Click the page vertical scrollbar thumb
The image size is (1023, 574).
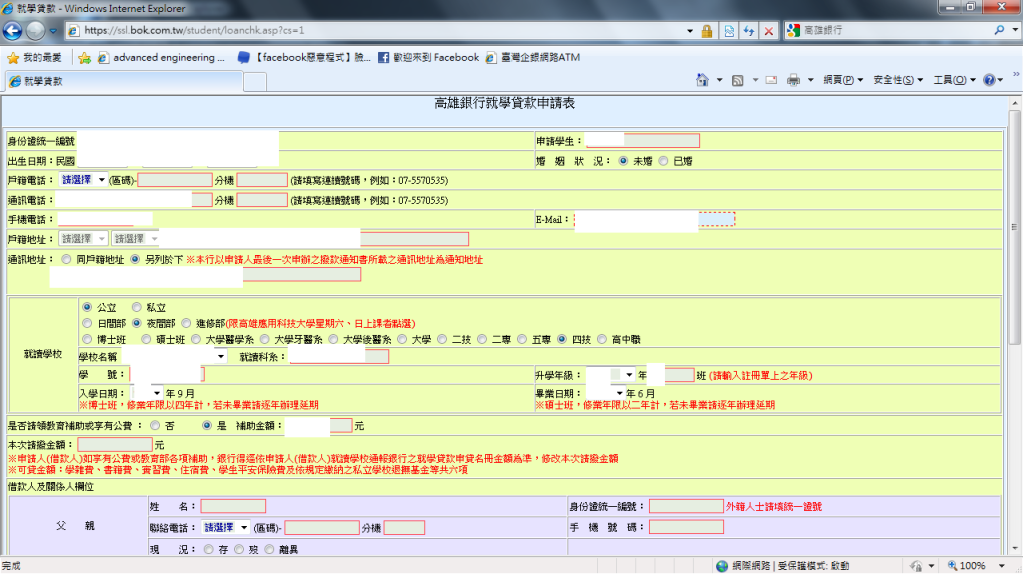[1015, 227]
